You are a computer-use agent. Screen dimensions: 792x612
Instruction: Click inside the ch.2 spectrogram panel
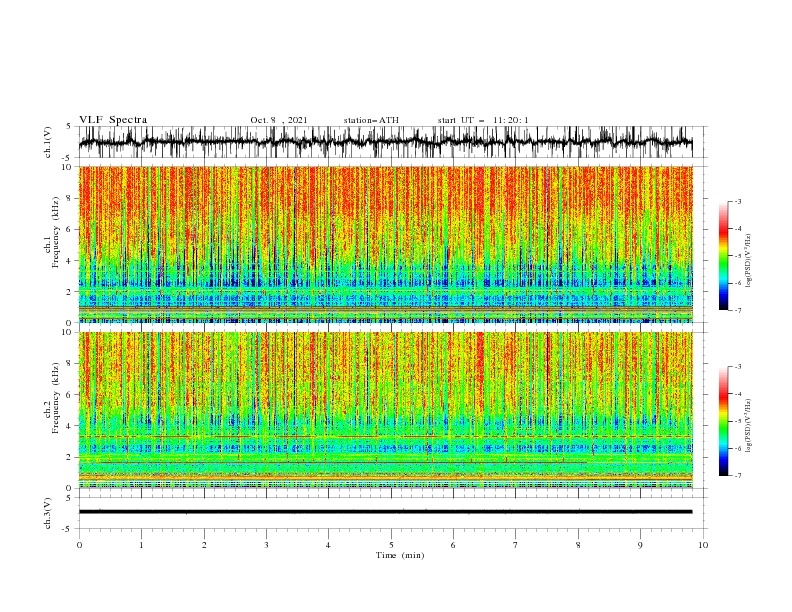click(x=385, y=410)
